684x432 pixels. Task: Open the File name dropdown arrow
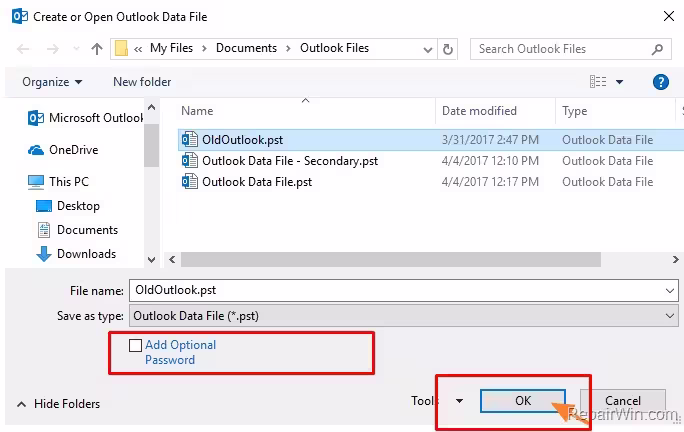(x=669, y=290)
